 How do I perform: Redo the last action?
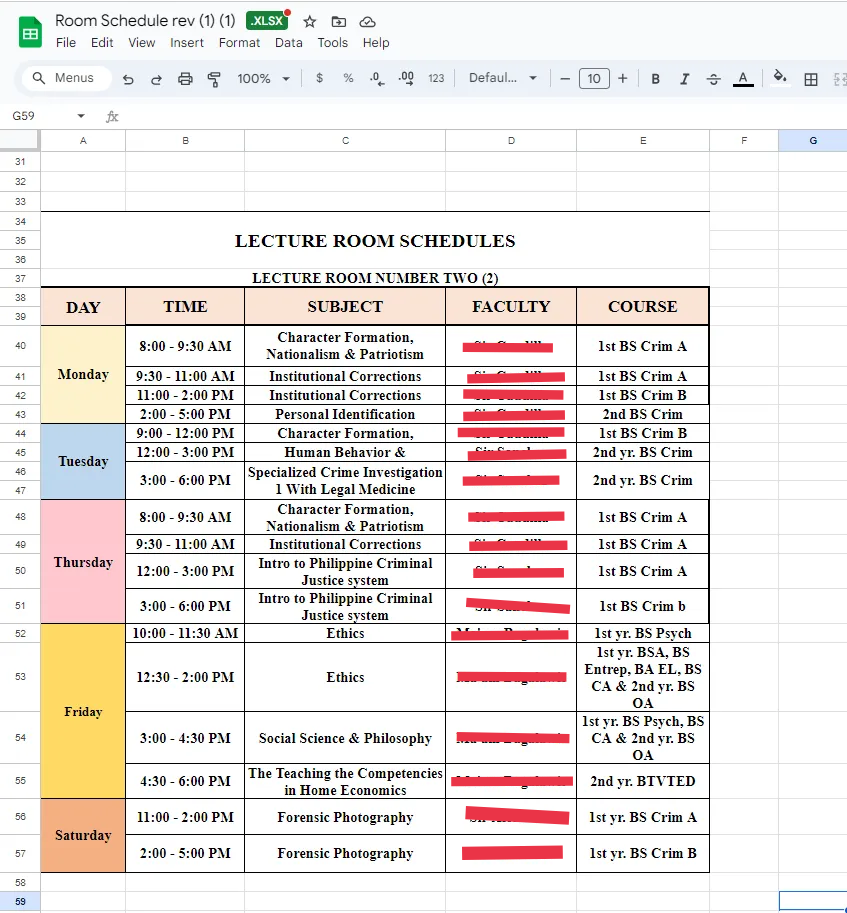156,79
